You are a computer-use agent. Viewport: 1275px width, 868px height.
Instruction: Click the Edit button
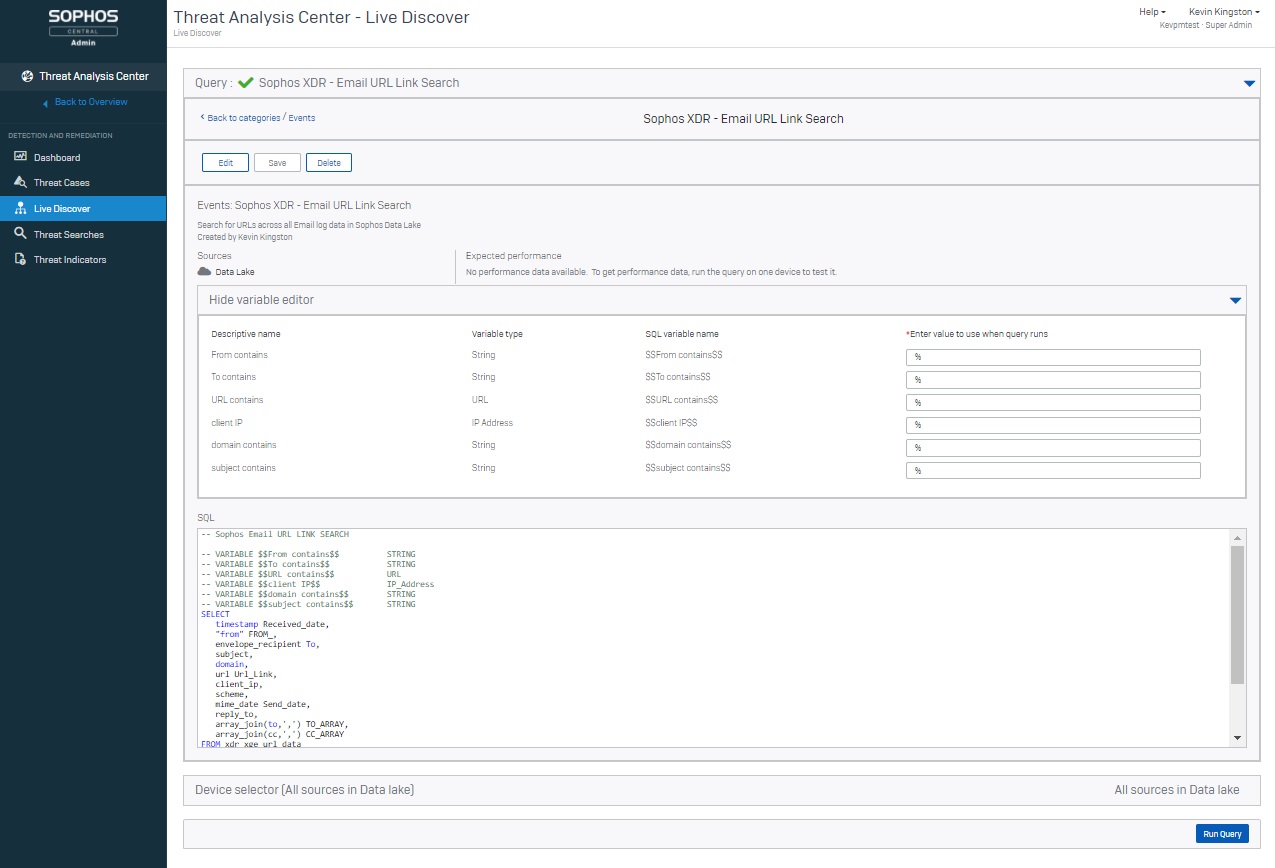pyautogui.click(x=225, y=163)
